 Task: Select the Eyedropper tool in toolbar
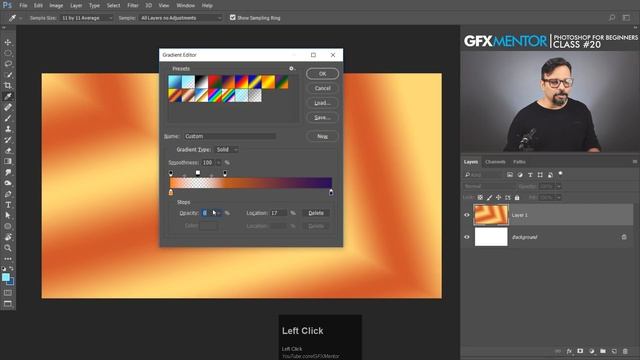tap(8, 97)
